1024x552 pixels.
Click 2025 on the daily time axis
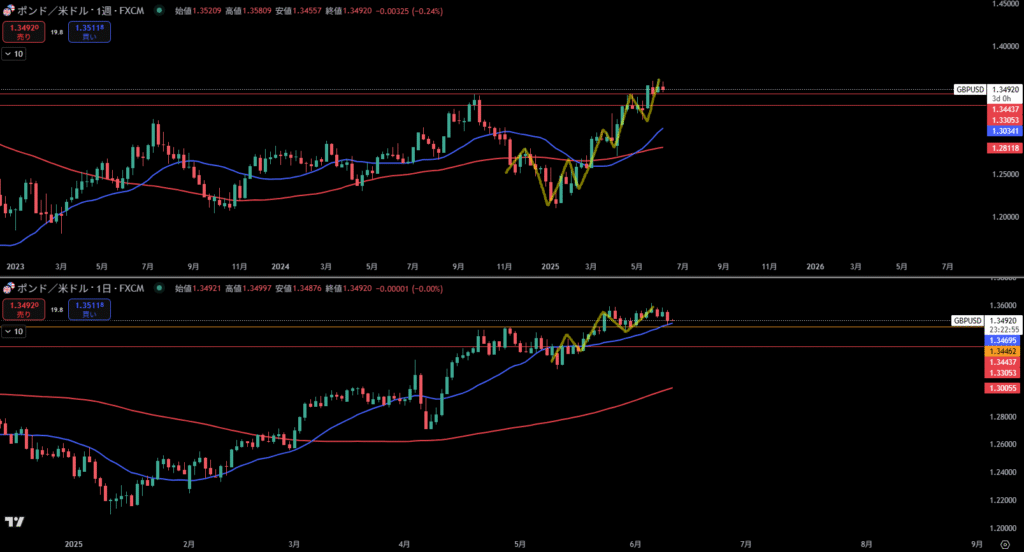click(x=74, y=544)
